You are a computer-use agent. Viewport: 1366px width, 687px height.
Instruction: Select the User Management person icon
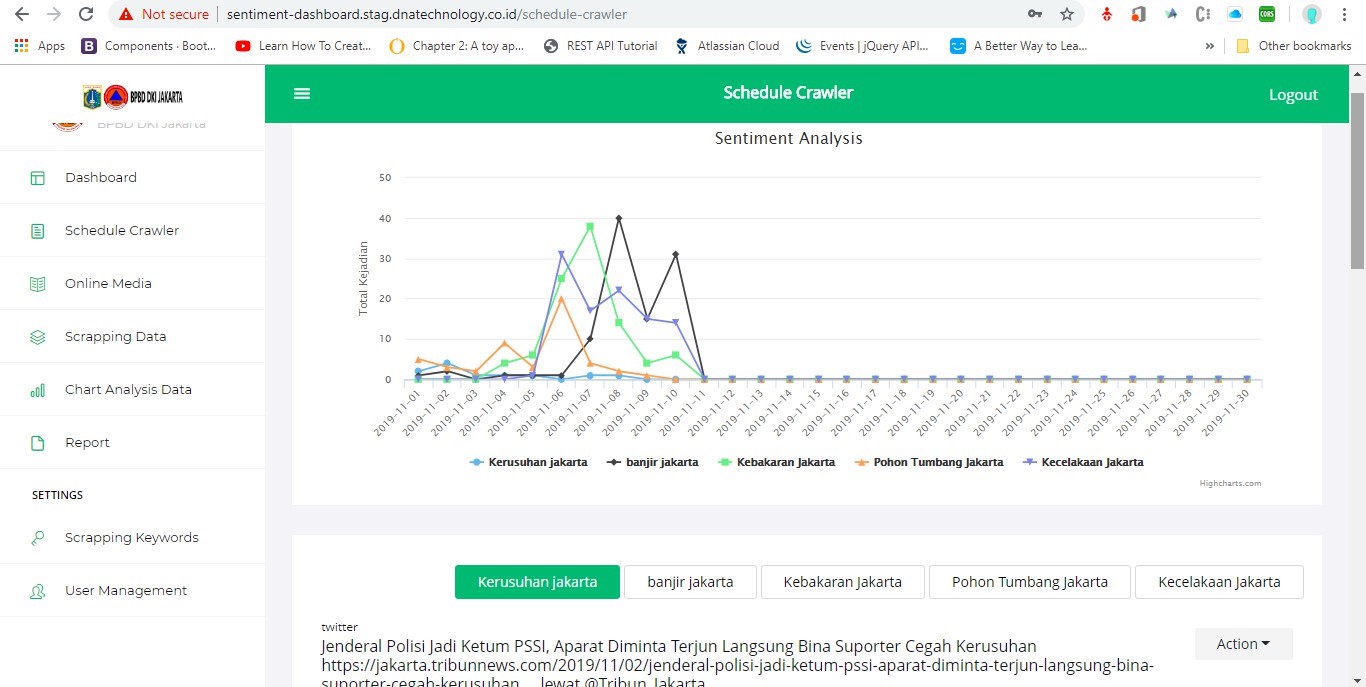point(38,590)
